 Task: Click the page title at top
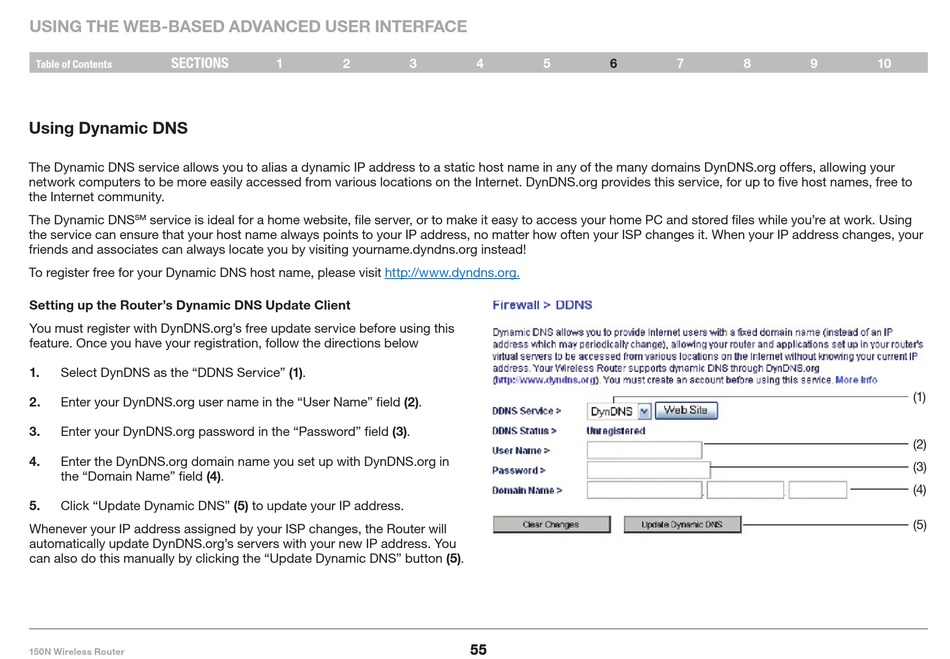pos(248,27)
